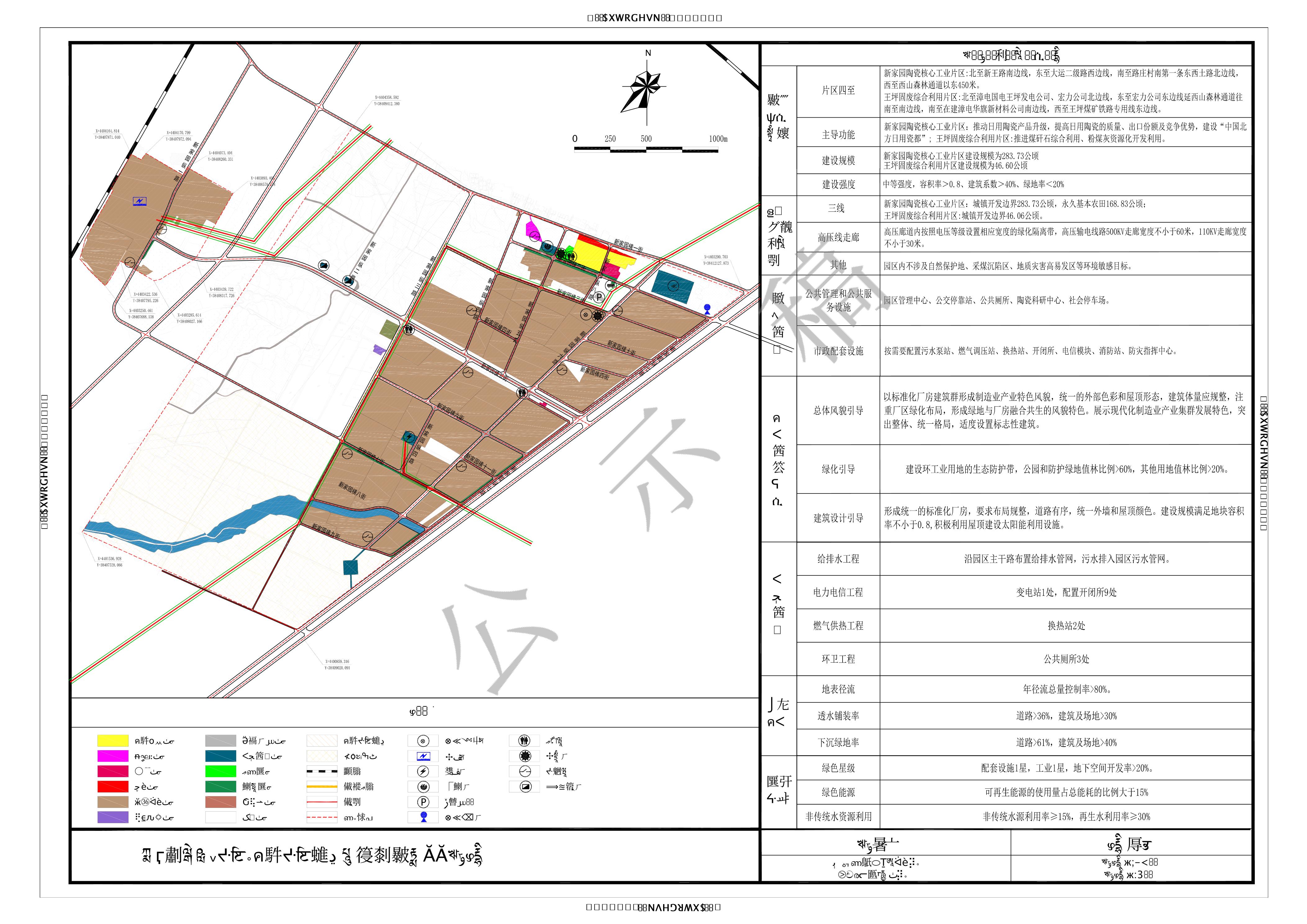Click the 绿色能源 table cell
This screenshot has width=1307, height=924.
[838, 792]
